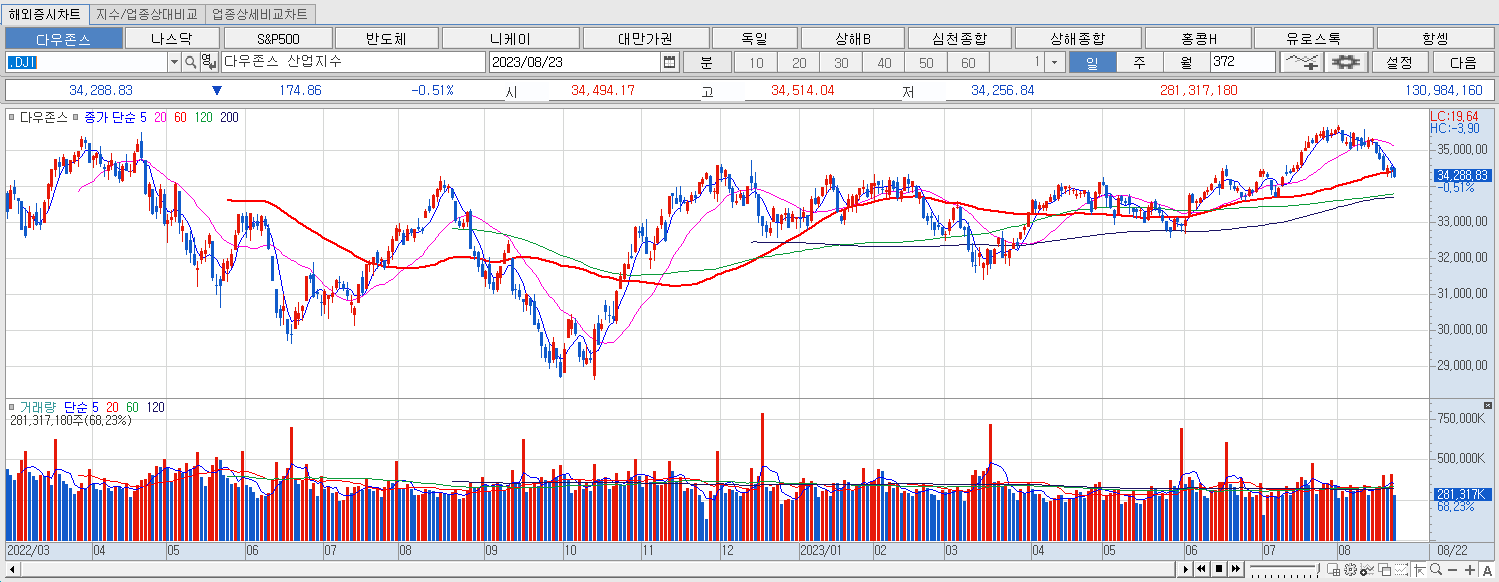Choose the 20 minute interval
The height and width of the screenshot is (582, 1499).
(799, 62)
